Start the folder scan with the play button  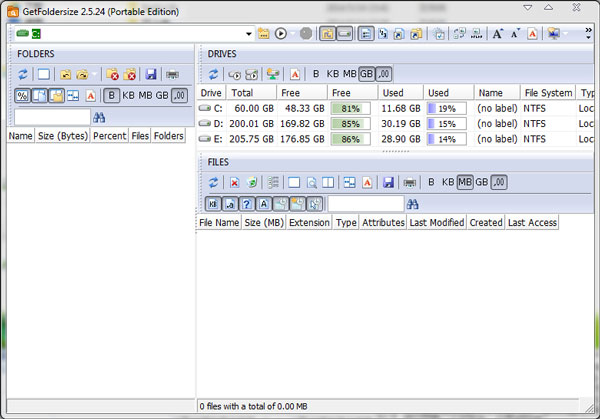pos(280,34)
